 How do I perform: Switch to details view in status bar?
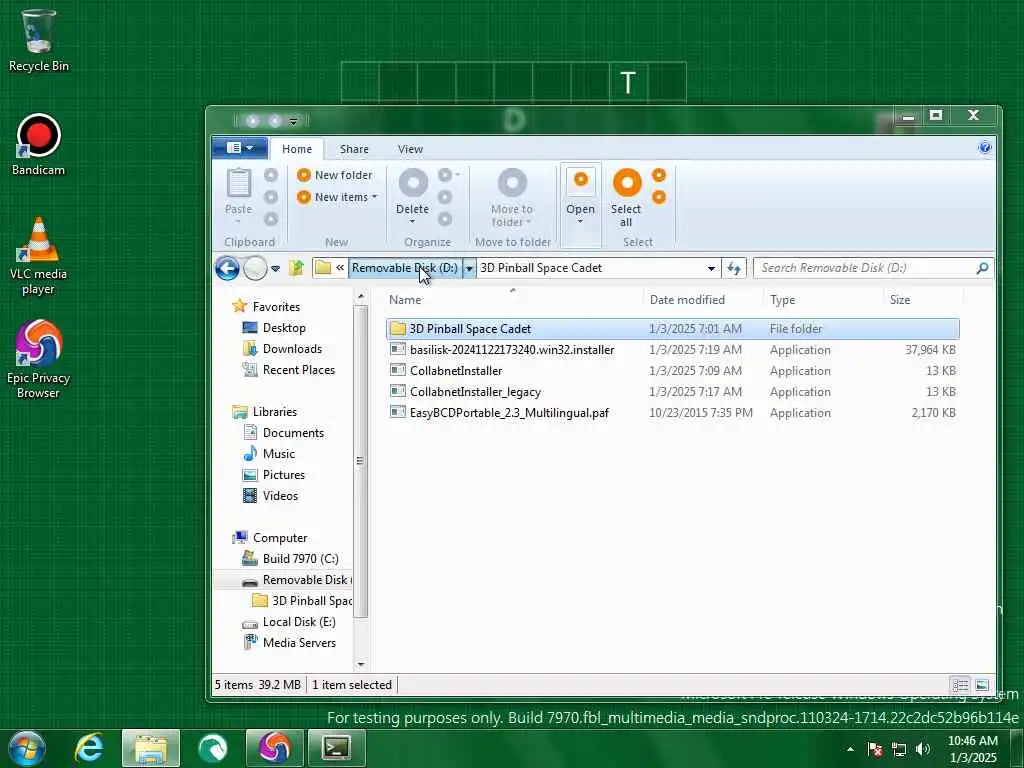960,685
